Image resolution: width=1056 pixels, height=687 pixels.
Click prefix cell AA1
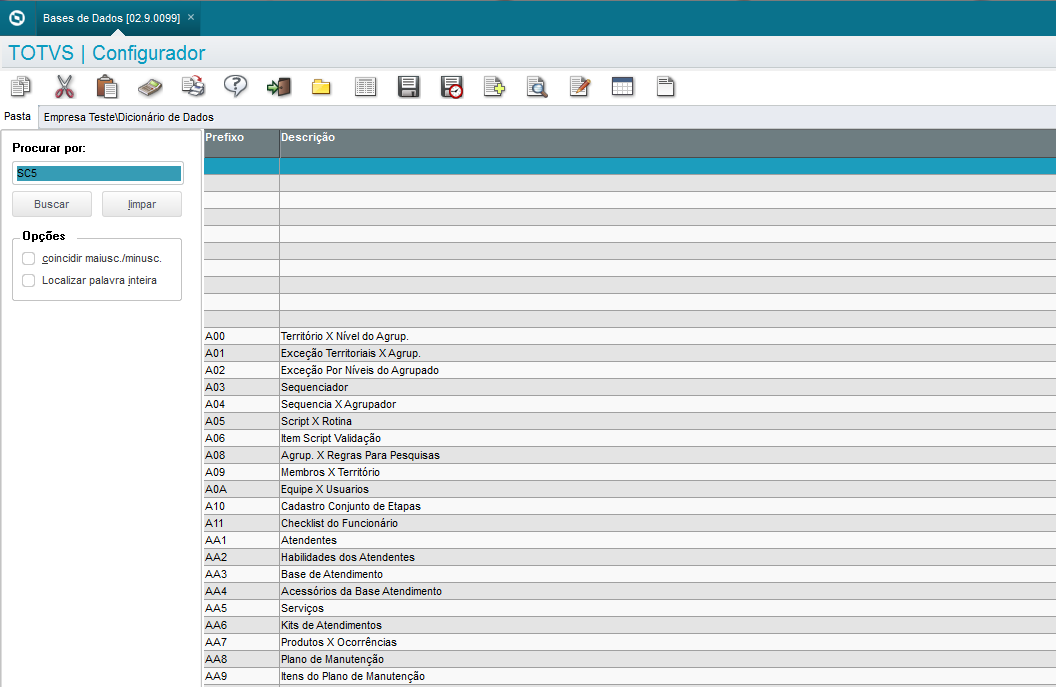pos(241,540)
